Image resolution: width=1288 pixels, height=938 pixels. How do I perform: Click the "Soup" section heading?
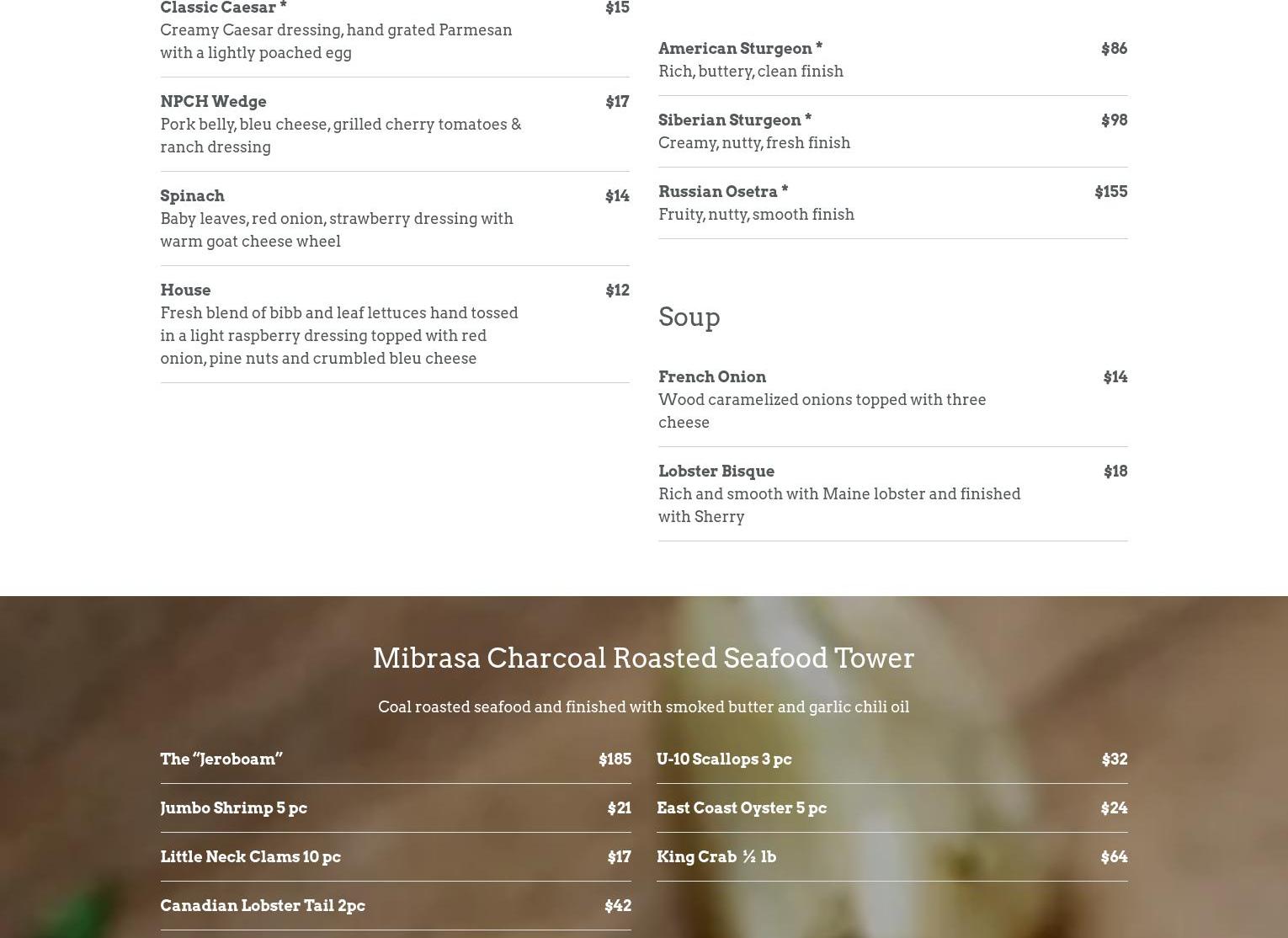tap(689, 317)
